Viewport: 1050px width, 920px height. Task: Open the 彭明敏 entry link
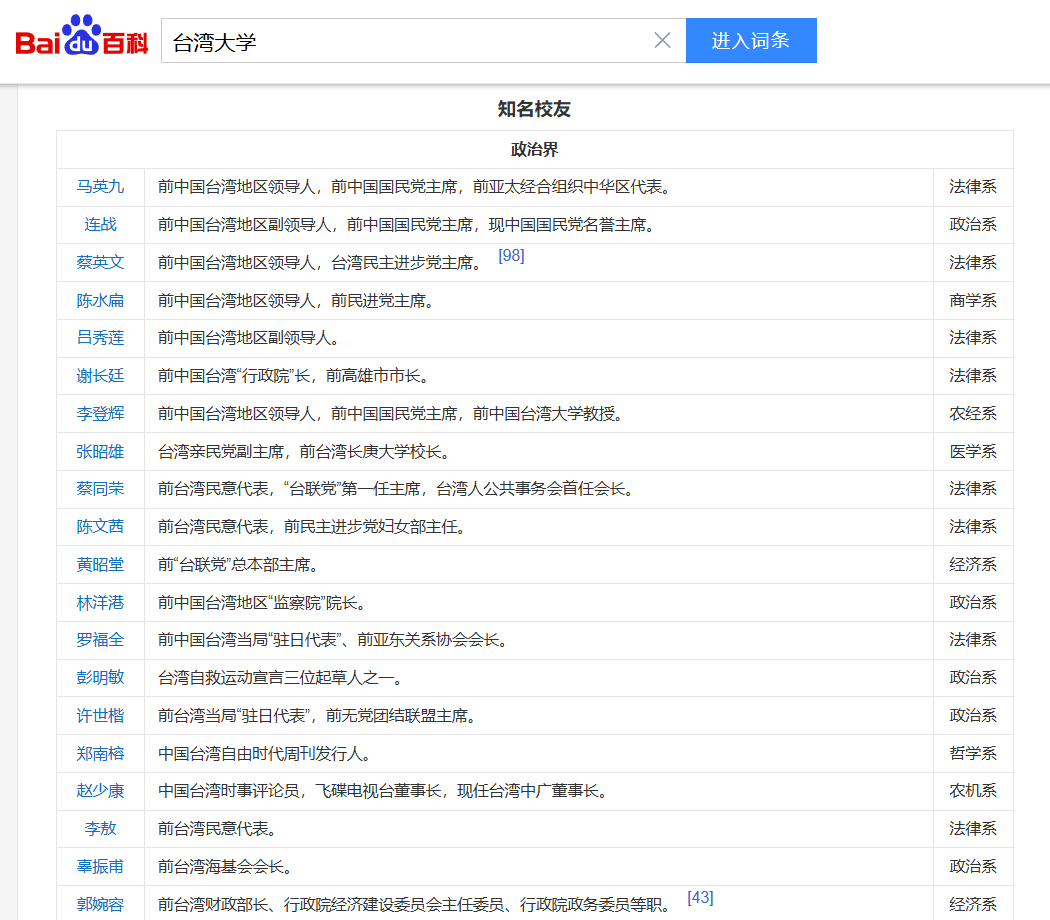(99, 677)
